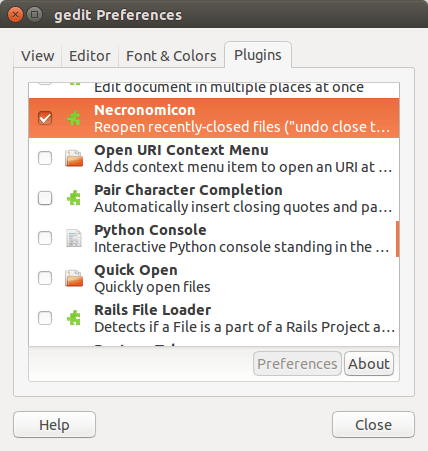The height and width of the screenshot is (451, 428).
Task: Close the gedit Preferences window via red button
Action: (x=15, y=15)
